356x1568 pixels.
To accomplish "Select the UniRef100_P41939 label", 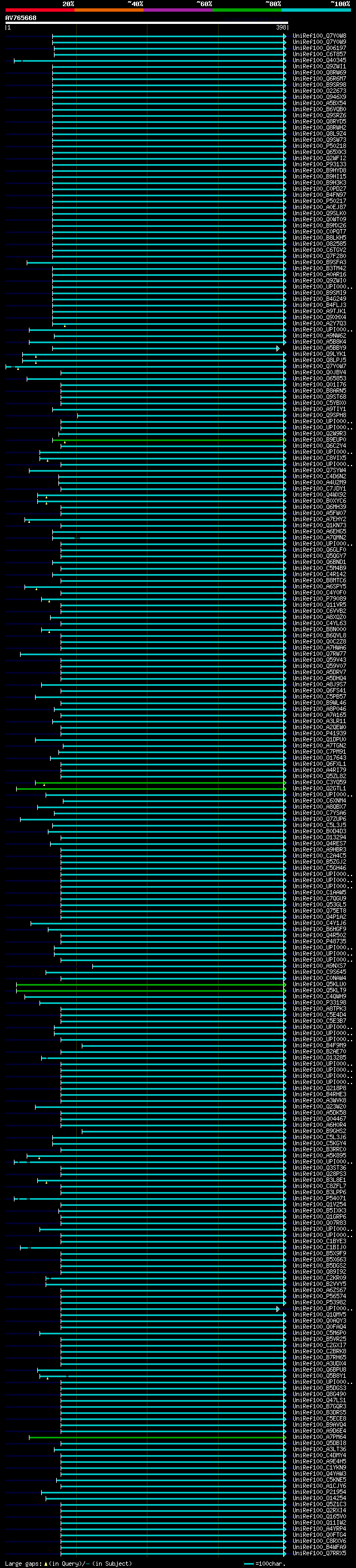I will 319,734.
